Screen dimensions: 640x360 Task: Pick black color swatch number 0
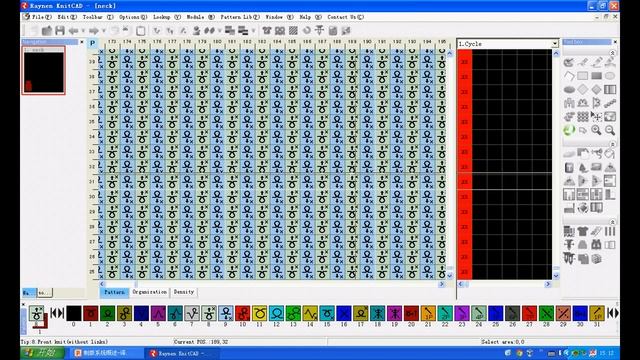(x=73, y=313)
